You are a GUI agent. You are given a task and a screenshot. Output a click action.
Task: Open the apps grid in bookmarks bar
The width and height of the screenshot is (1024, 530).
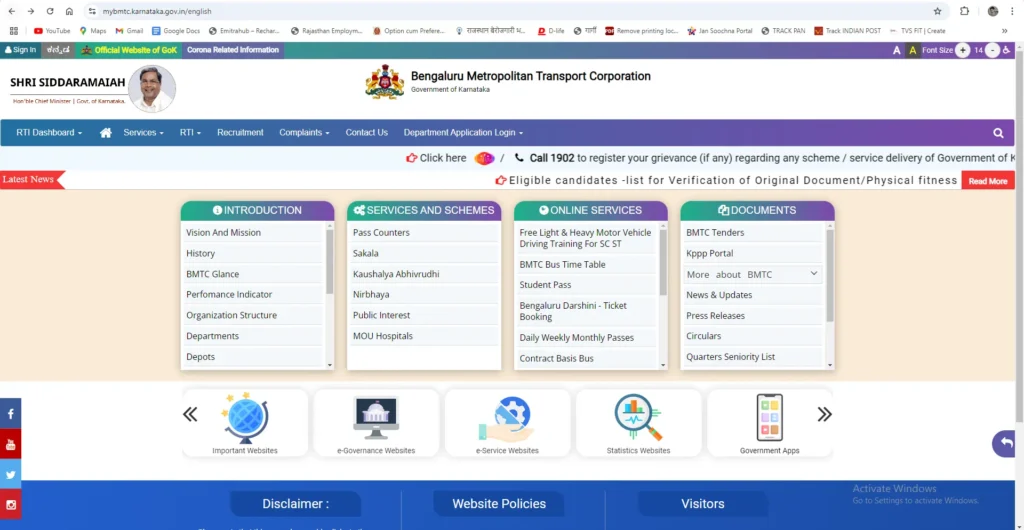(14, 31)
